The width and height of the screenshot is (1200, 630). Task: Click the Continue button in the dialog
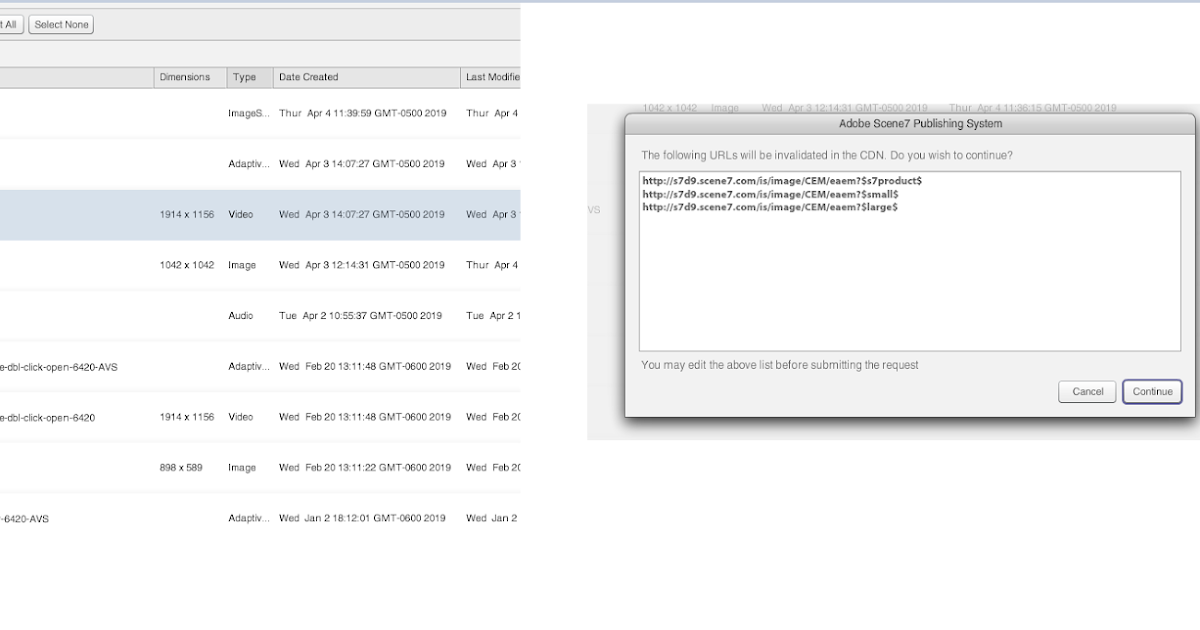click(x=1152, y=391)
